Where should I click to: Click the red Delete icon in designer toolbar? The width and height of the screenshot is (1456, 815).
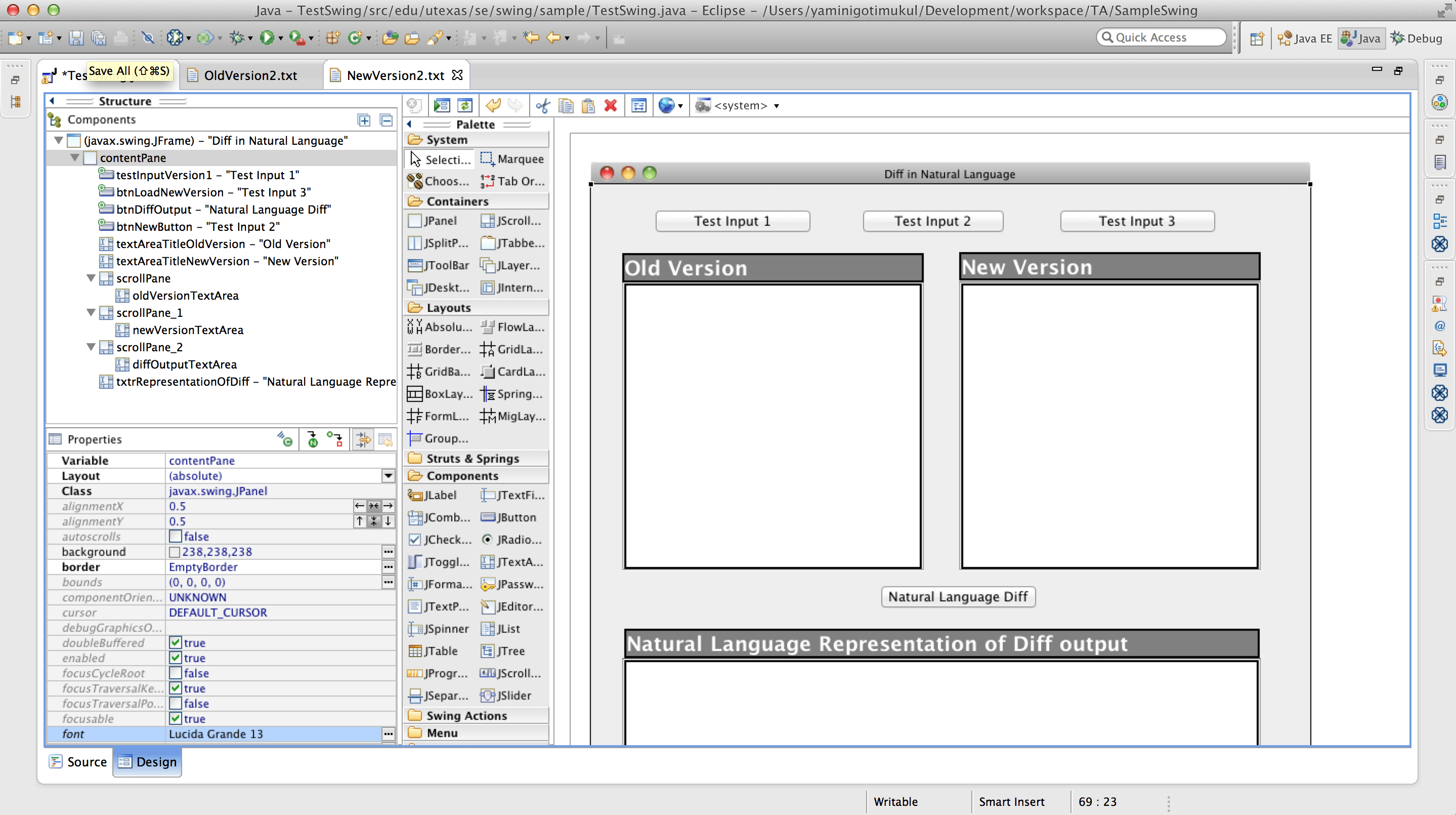(x=611, y=106)
